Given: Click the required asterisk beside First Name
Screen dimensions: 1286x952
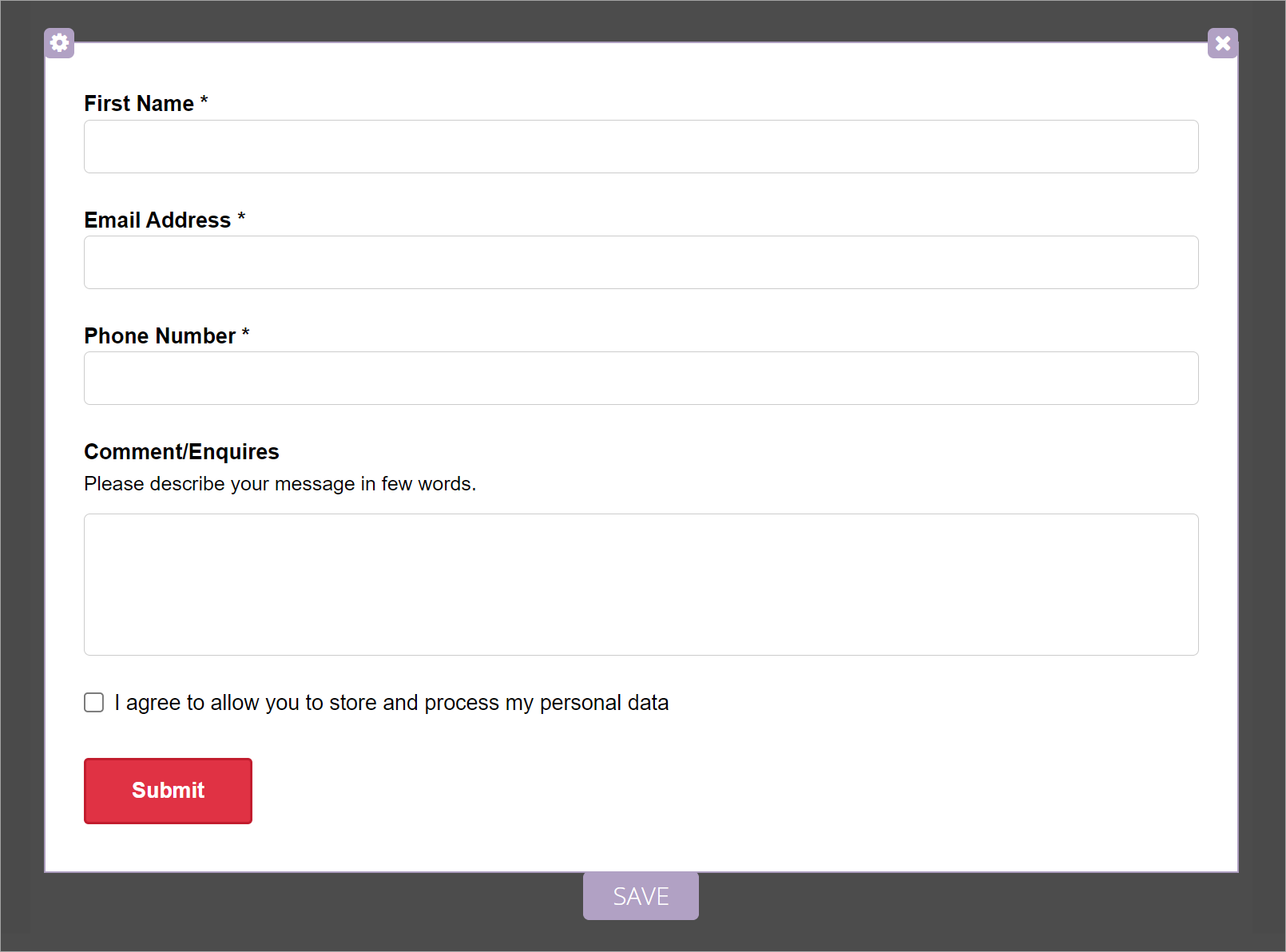Looking at the screenshot, I should (x=204, y=101).
